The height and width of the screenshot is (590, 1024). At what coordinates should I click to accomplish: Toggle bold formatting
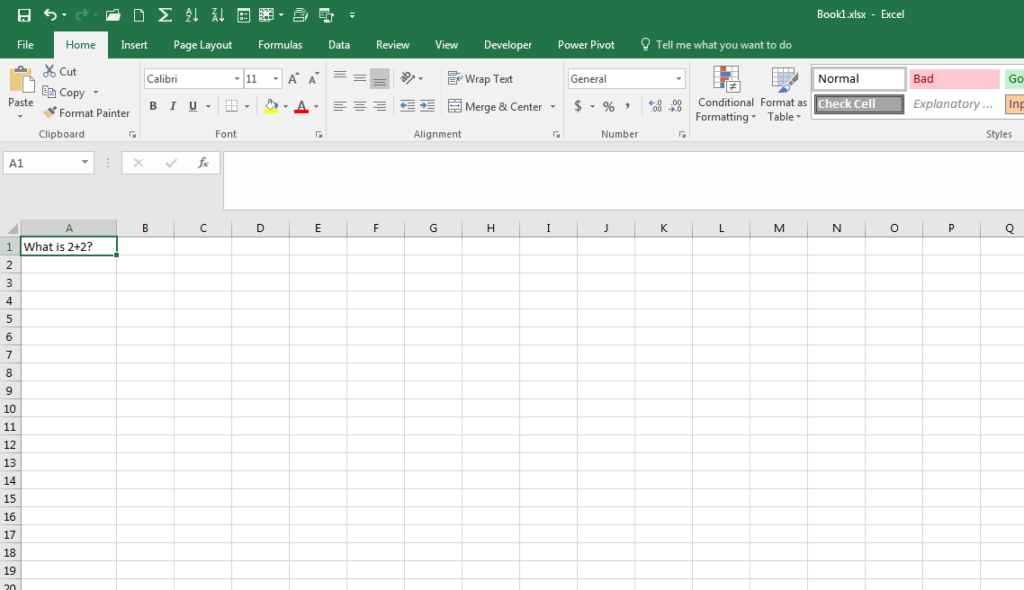coord(153,106)
